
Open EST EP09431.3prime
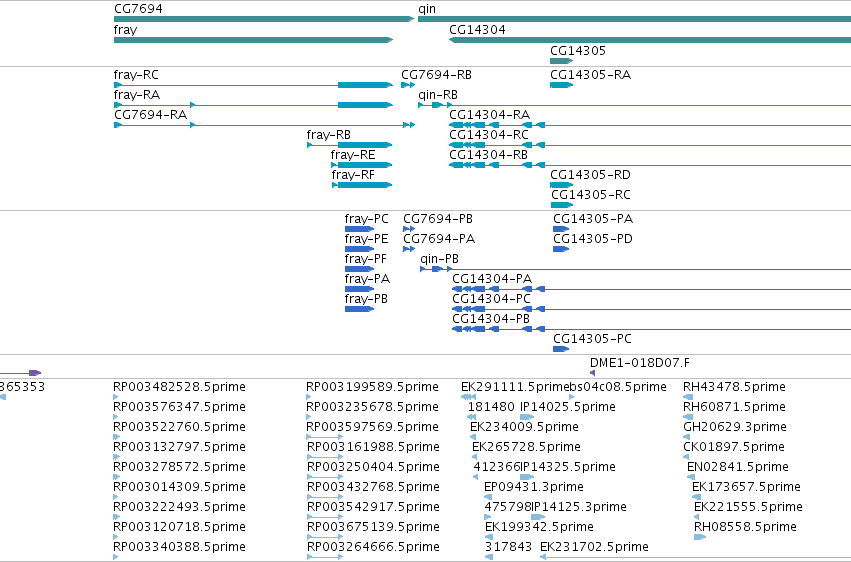coord(534,487)
